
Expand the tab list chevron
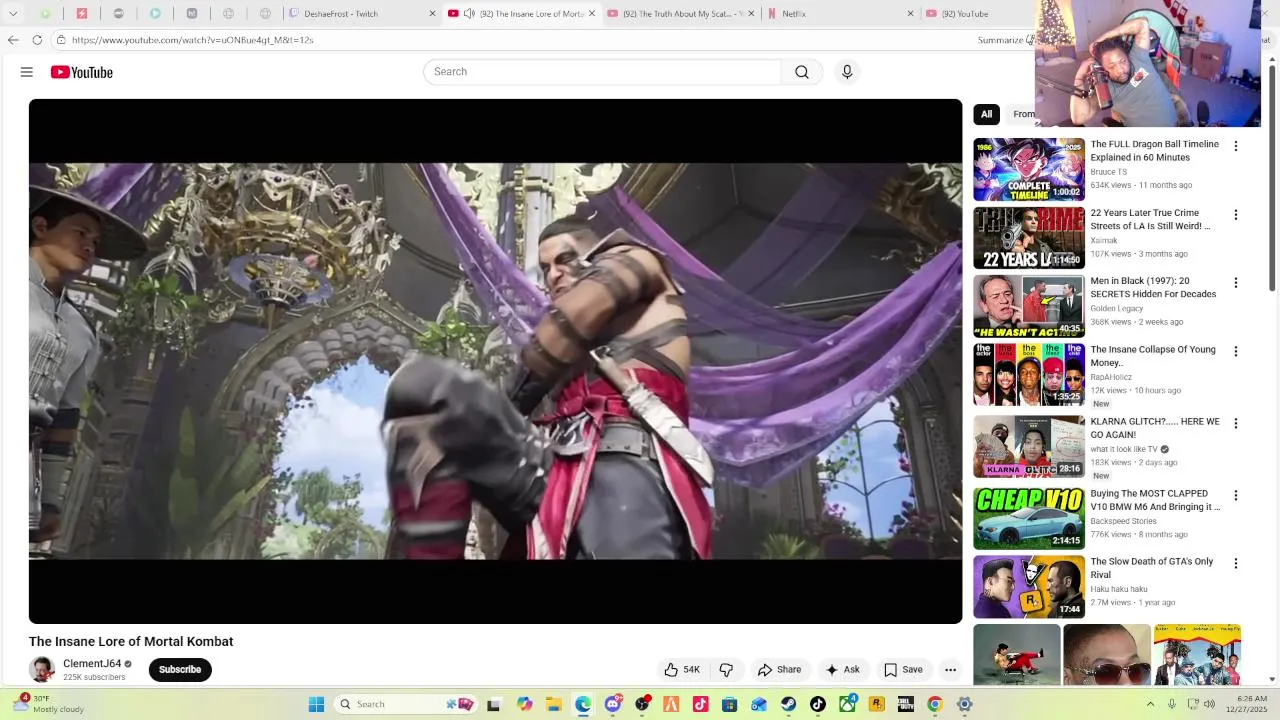pyautogui.click(x=11, y=14)
